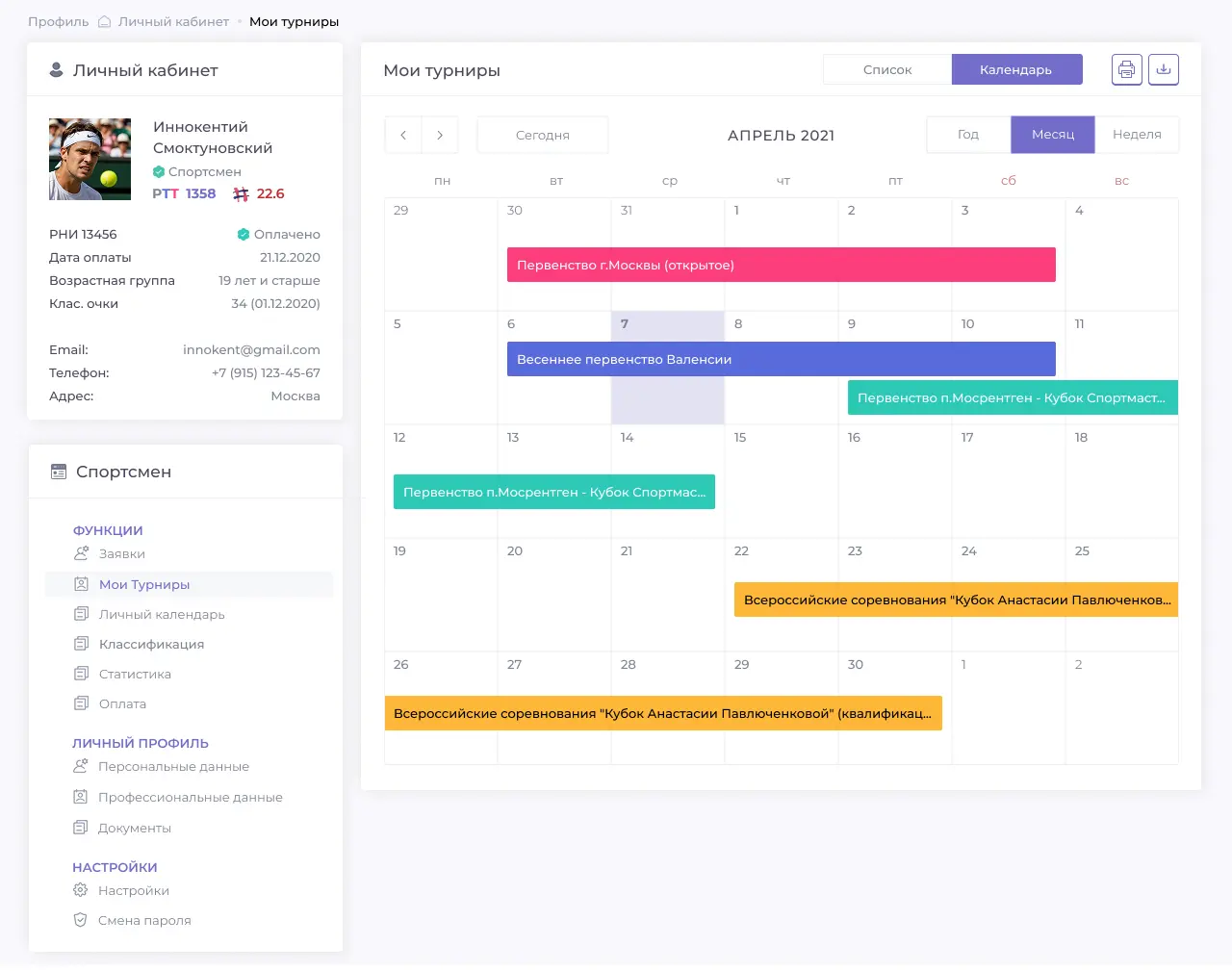
Task: Go to previous month arrow
Action: click(403, 135)
